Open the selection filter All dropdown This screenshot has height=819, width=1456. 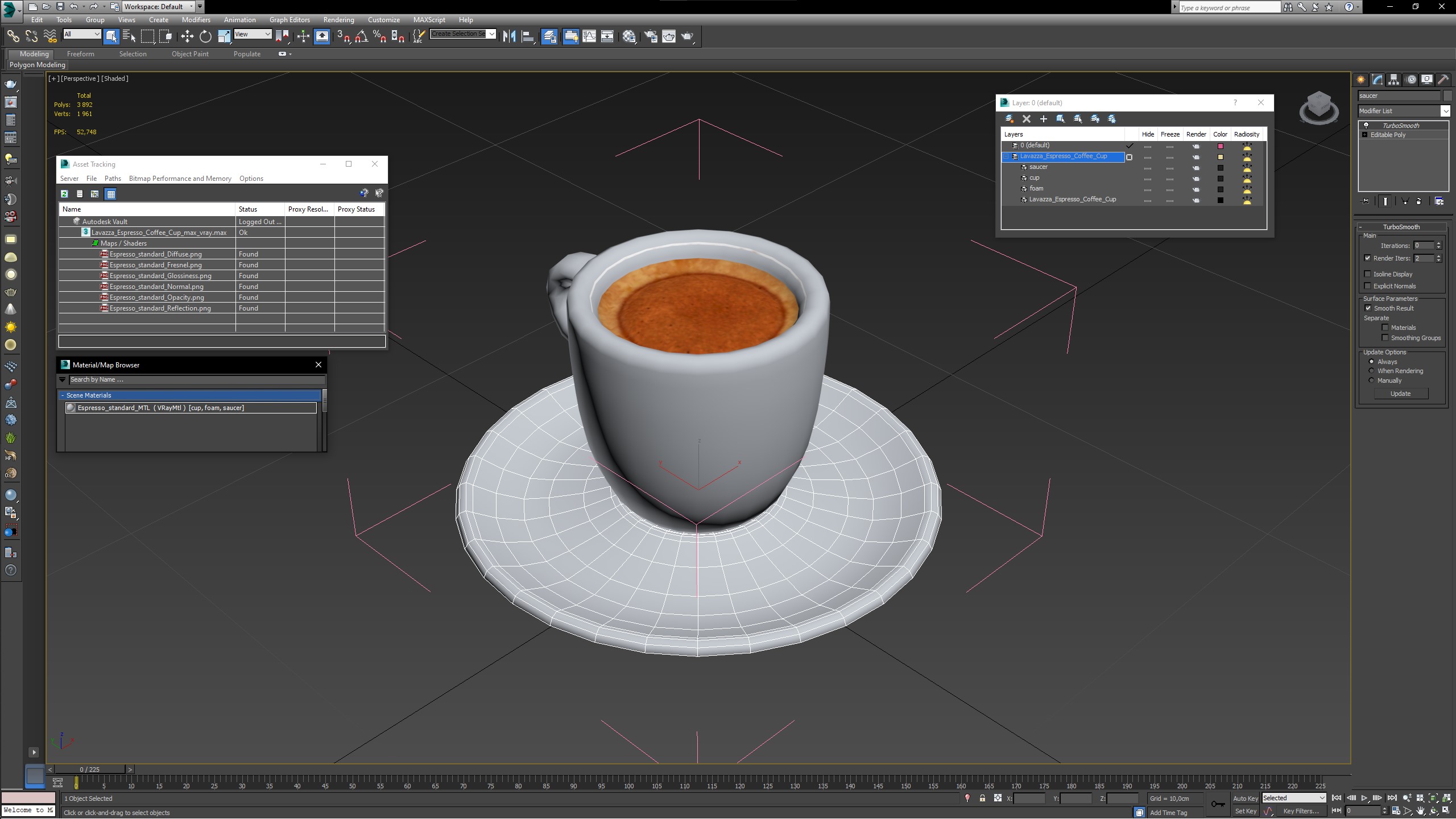point(82,34)
